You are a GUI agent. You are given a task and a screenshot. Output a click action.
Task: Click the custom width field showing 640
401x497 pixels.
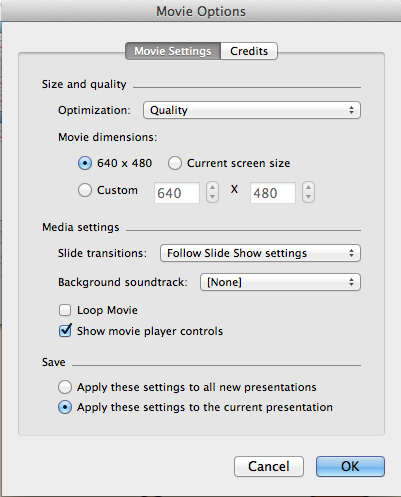pos(177,193)
